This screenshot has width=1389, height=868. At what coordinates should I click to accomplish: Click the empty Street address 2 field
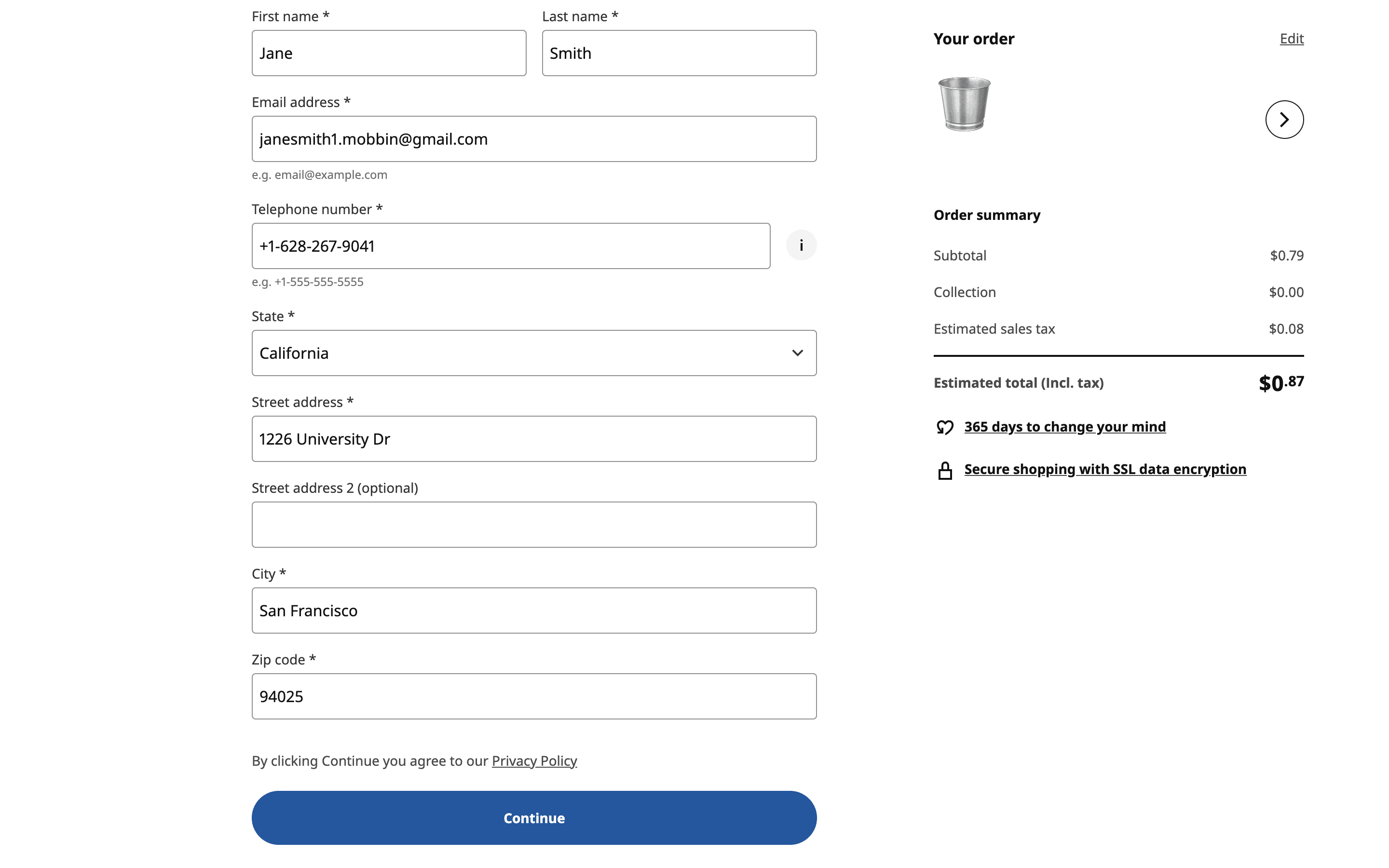pos(533,525)
